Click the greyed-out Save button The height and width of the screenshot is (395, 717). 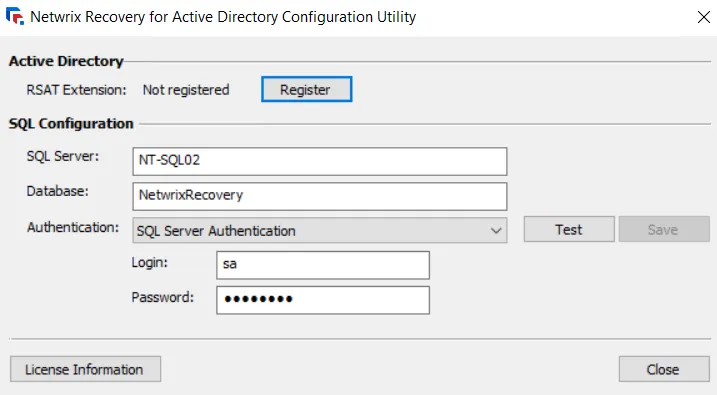pos(664,229)
